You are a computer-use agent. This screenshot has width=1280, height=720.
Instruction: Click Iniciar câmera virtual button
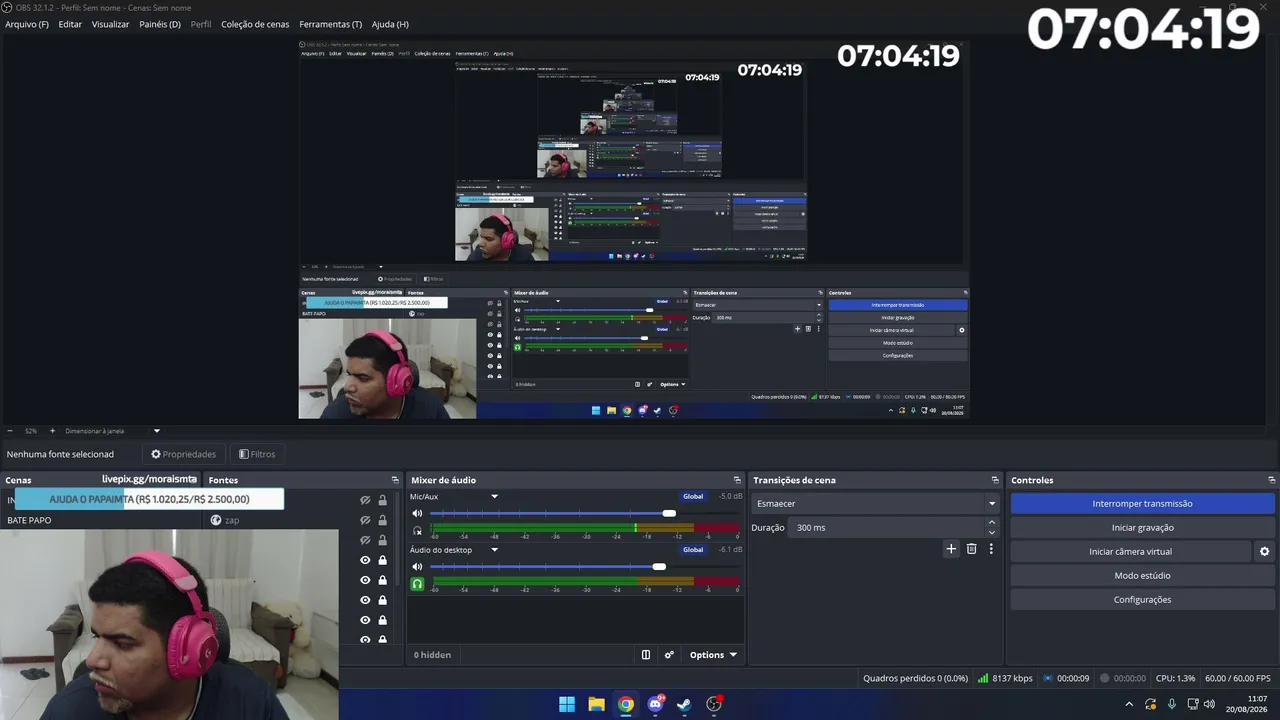[1130, 552]
